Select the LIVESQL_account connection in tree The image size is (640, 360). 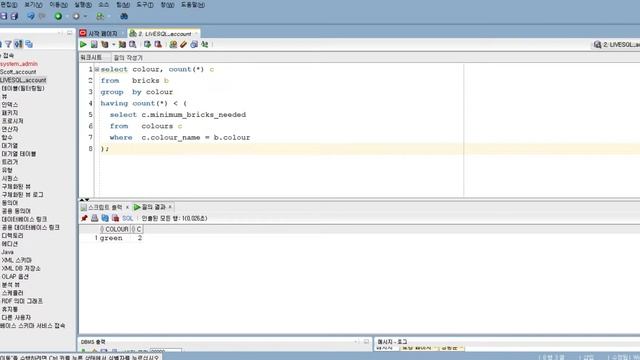point(23,80)
